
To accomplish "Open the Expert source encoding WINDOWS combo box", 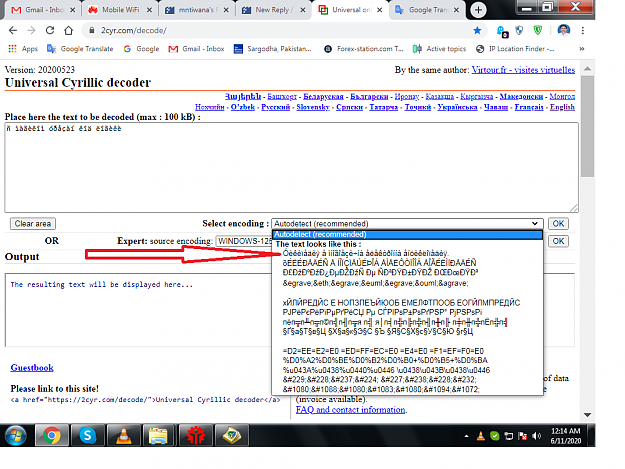I will (x=244, y=241).
